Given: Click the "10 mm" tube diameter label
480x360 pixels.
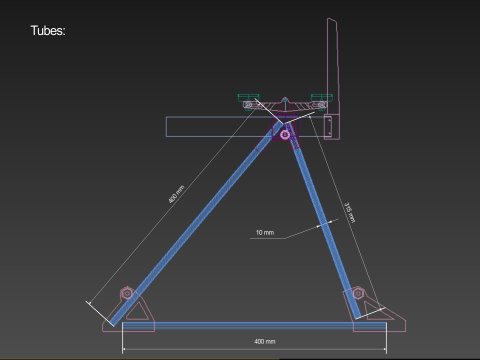Looking at the screenshot, I should point(265,232).
